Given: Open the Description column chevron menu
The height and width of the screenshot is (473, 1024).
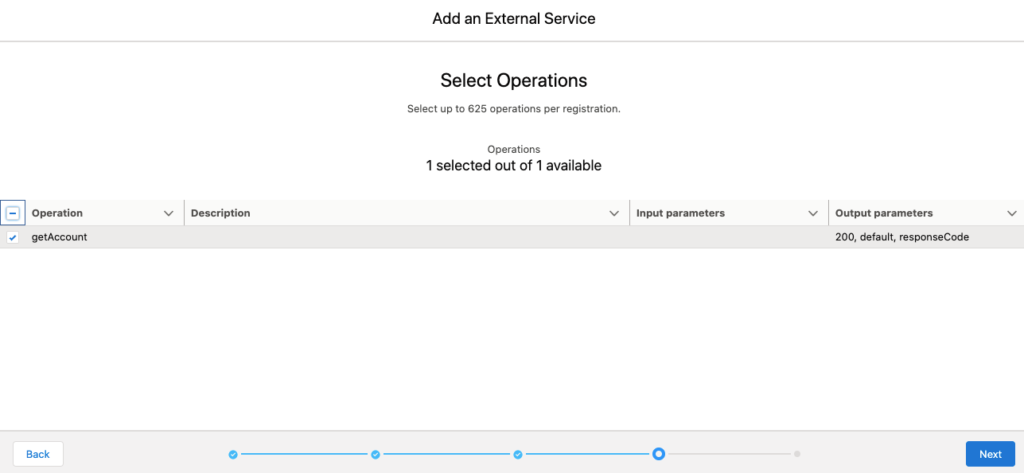Looking at the screenshot, I should click(614, 214).
